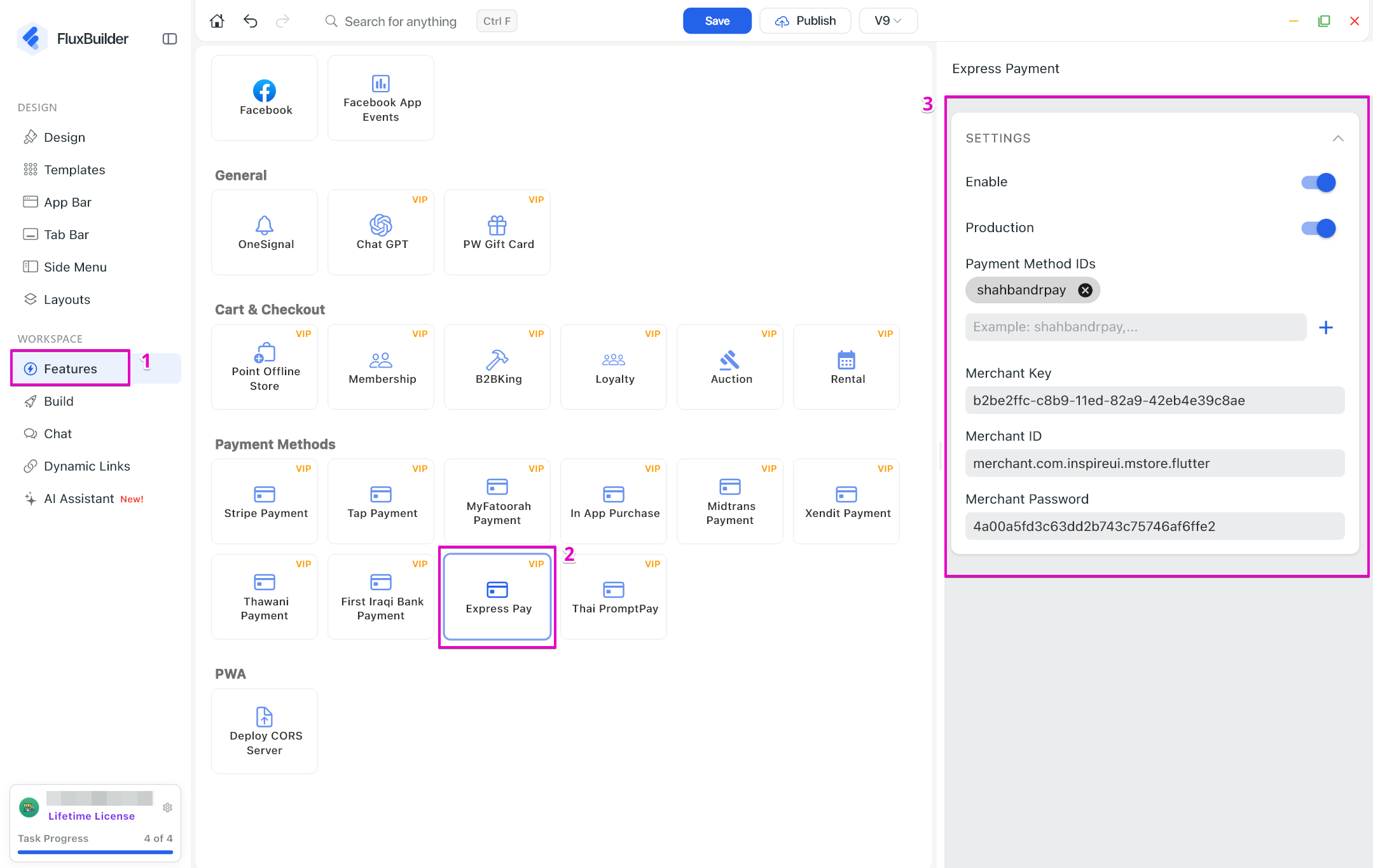Screen dimensions: 1373x868
Task: Open the Xendit Payment card
Action: (846, 501)
